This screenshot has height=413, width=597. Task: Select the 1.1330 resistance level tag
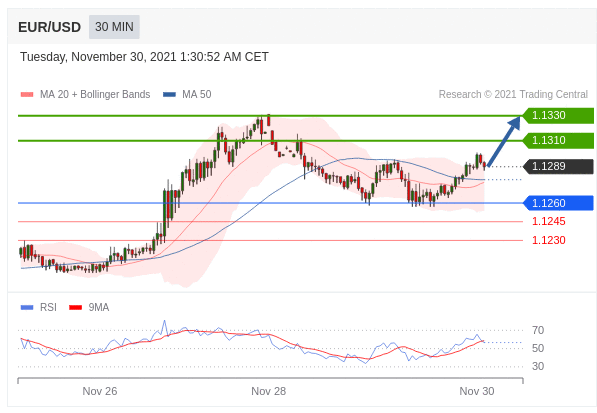pos(558,115)
